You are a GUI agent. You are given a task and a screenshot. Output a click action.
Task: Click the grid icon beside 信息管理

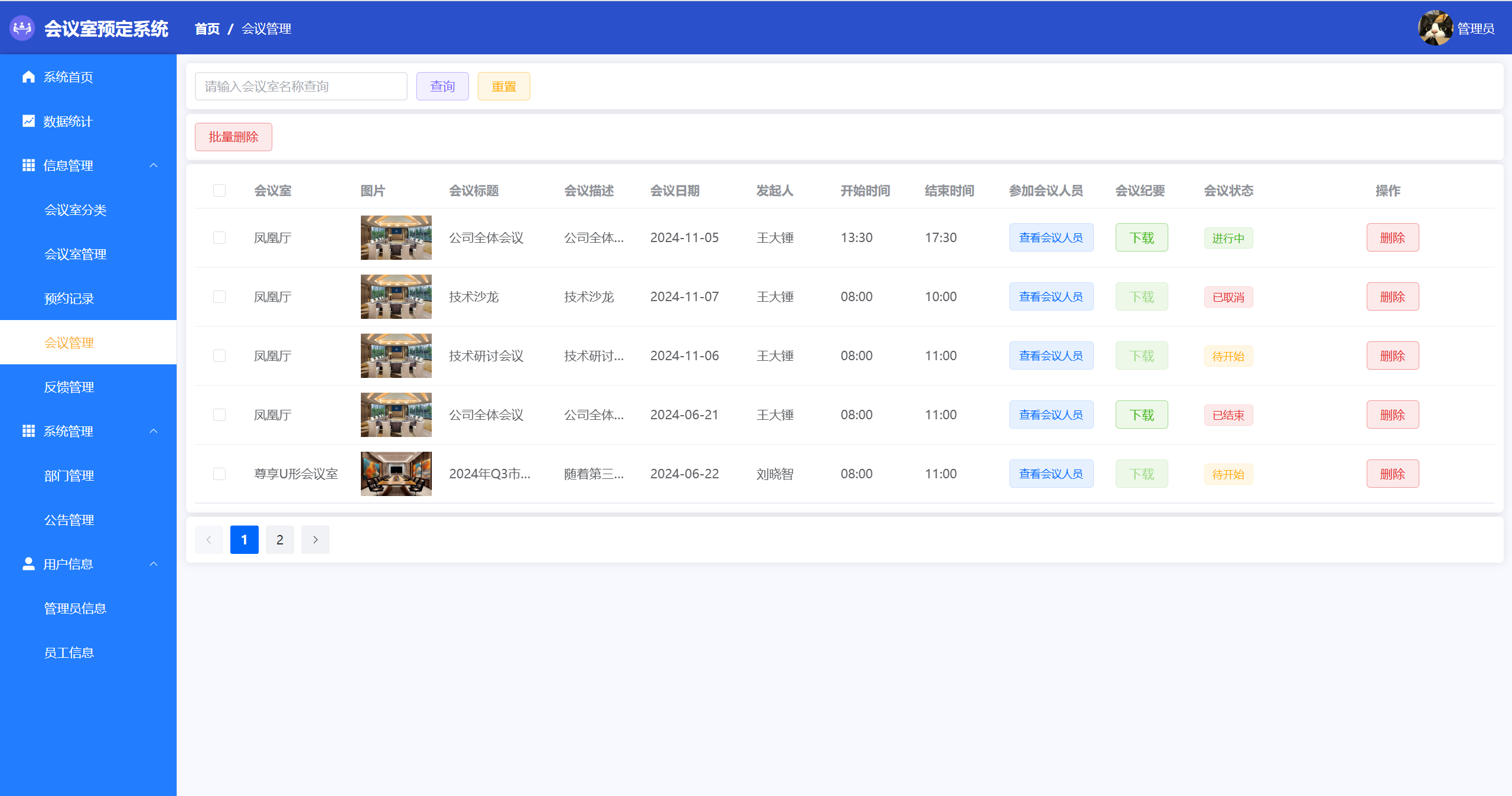click(28, 165)
